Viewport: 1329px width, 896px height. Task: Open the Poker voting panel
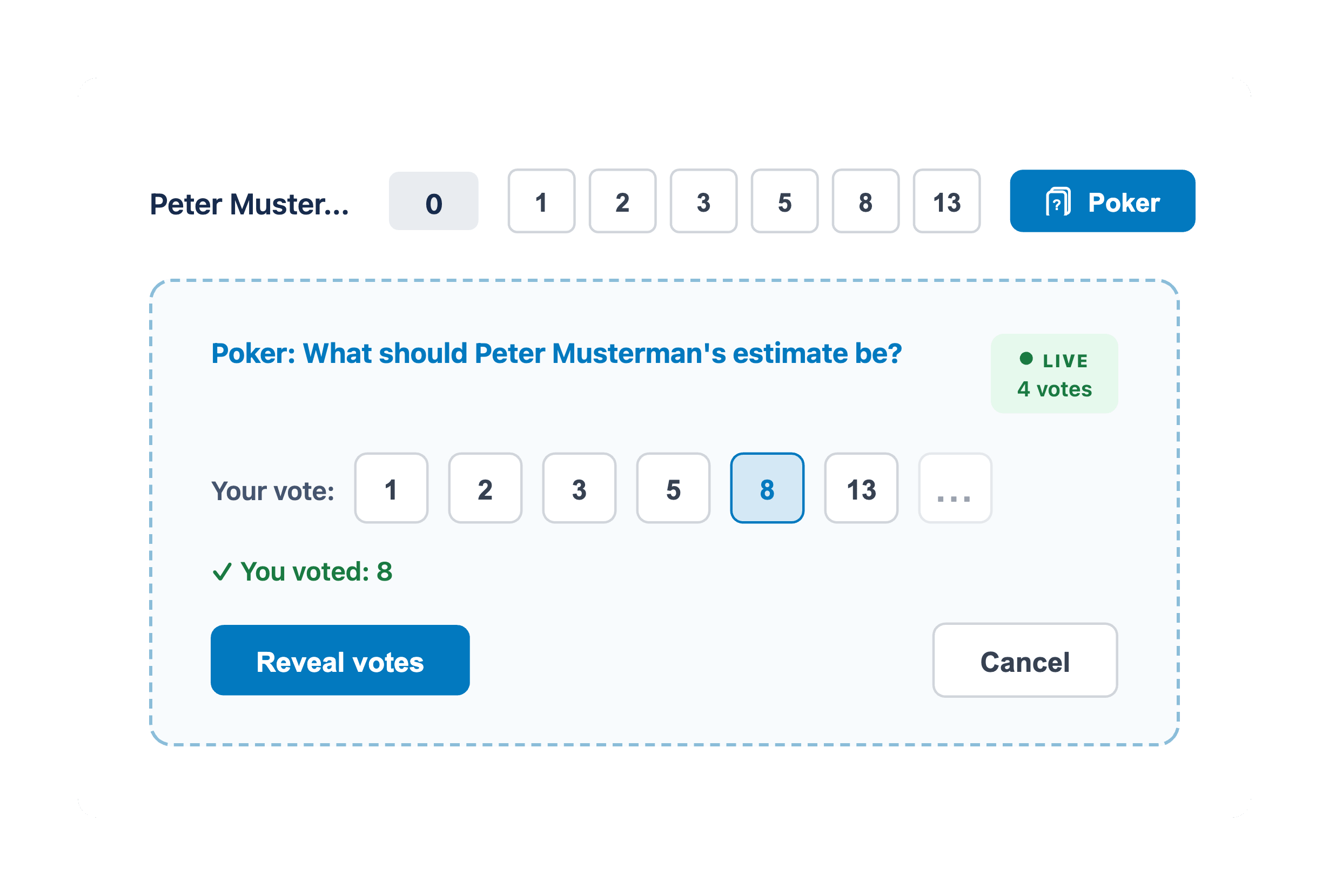pos(1102,201)
